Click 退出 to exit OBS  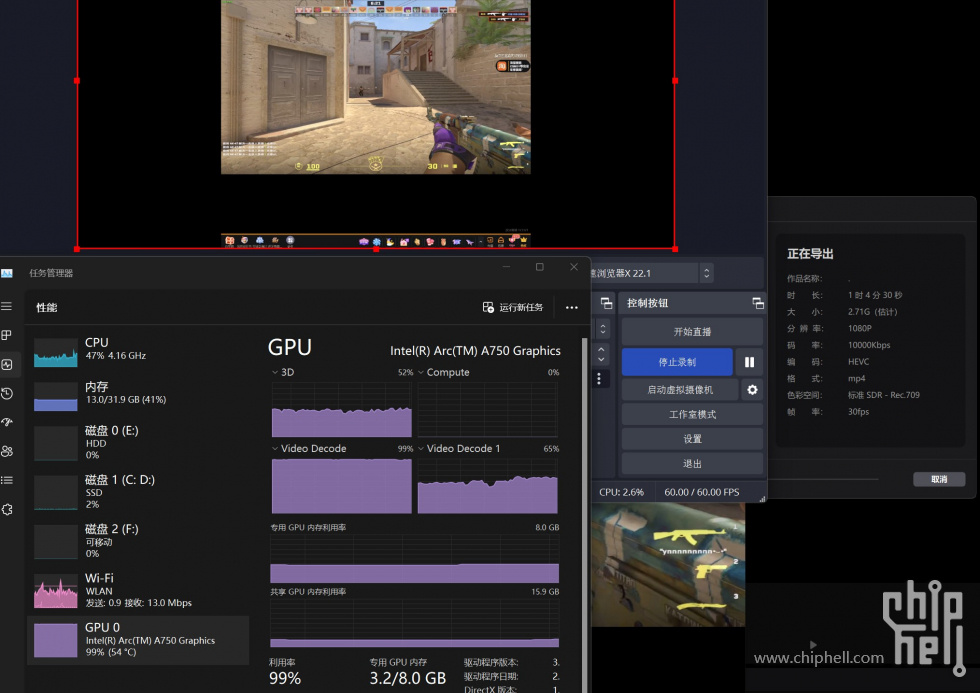pyautogui.click(x=692, y=464)
